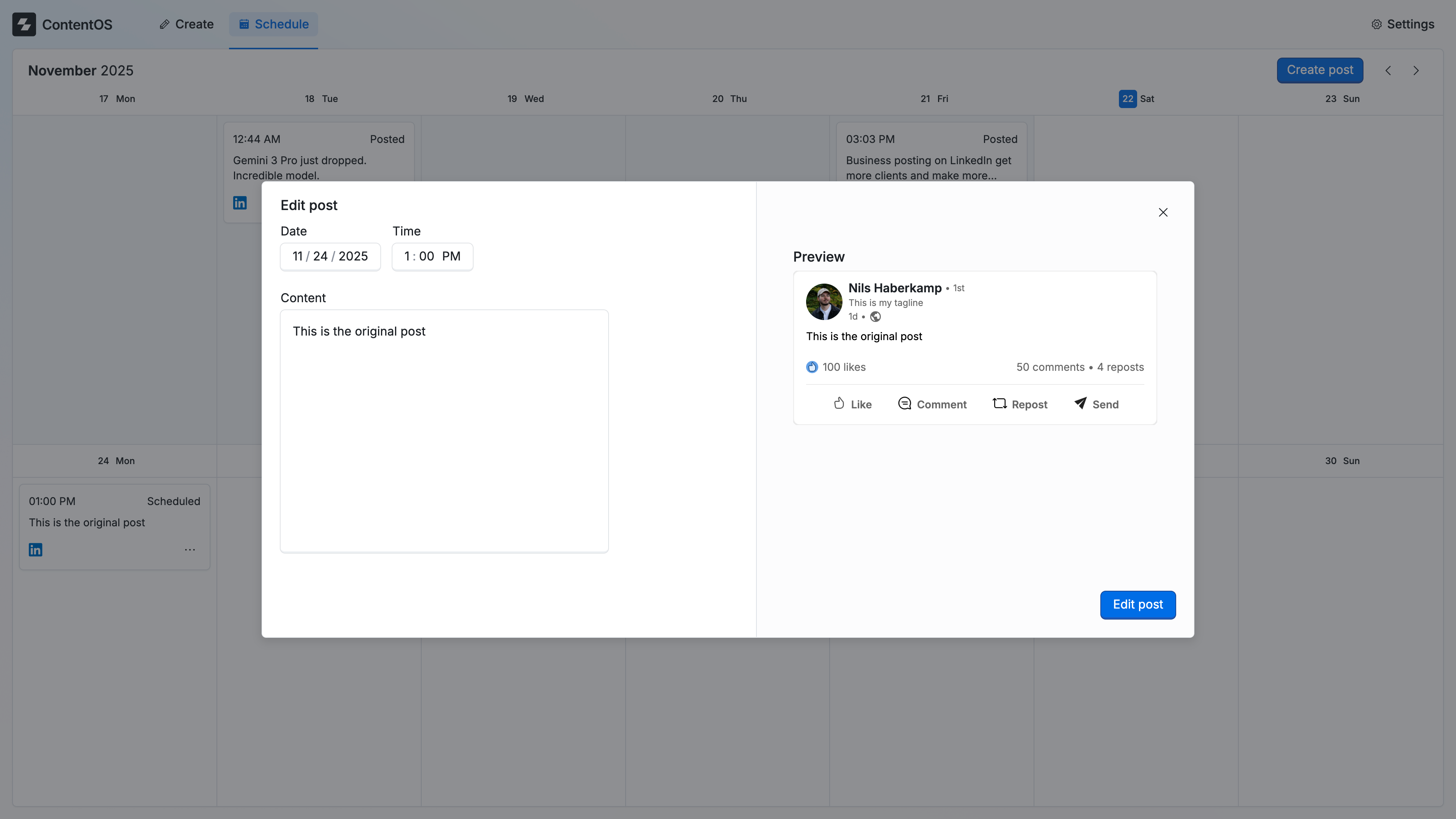Viewport: 1456px width, 819px height.
Task: Click LinkedIn icon on scheduled 01:00 PM post
Action: tap(36, 550)
